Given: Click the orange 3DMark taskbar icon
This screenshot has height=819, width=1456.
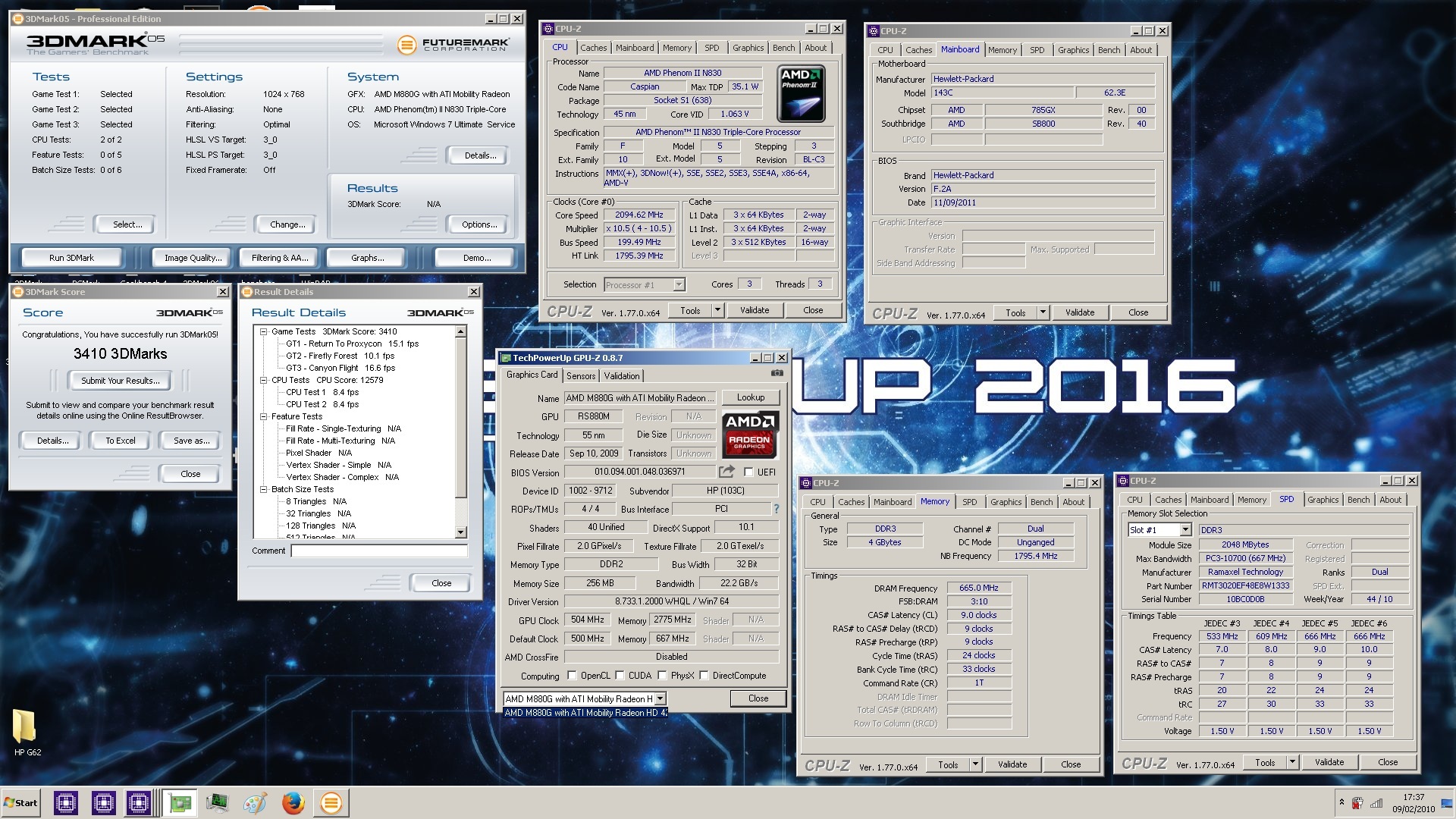Looking at the screenshot, I should point(331,803).
